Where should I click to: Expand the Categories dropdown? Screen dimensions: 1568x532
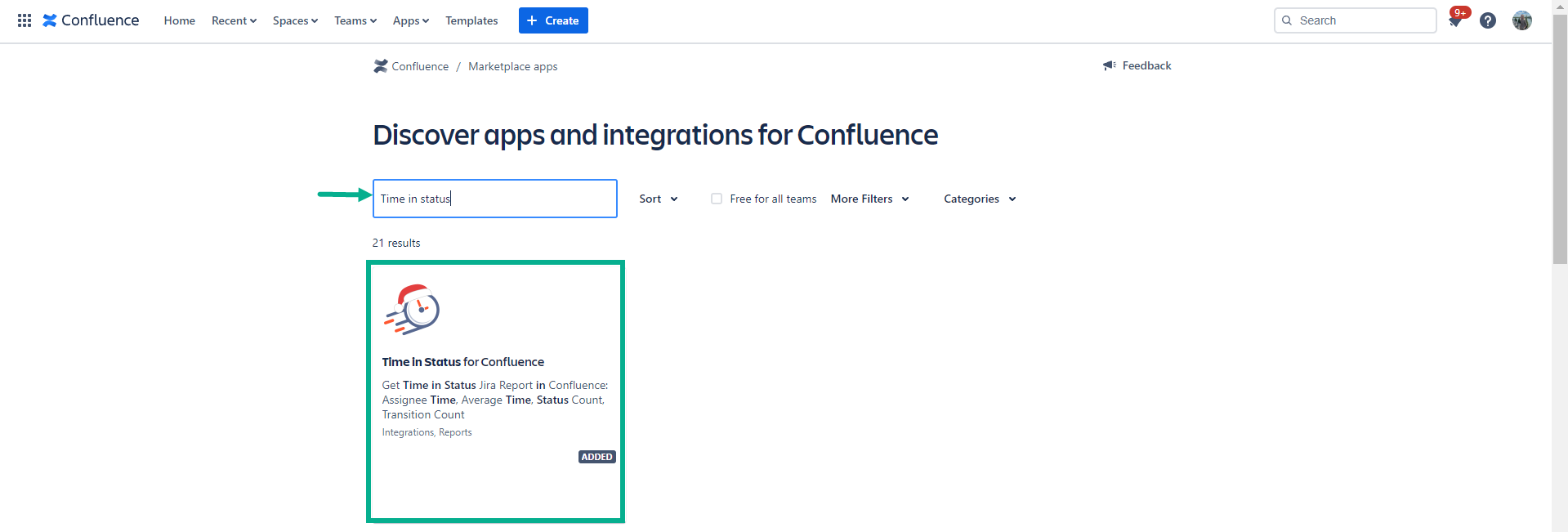click(979, 199)
